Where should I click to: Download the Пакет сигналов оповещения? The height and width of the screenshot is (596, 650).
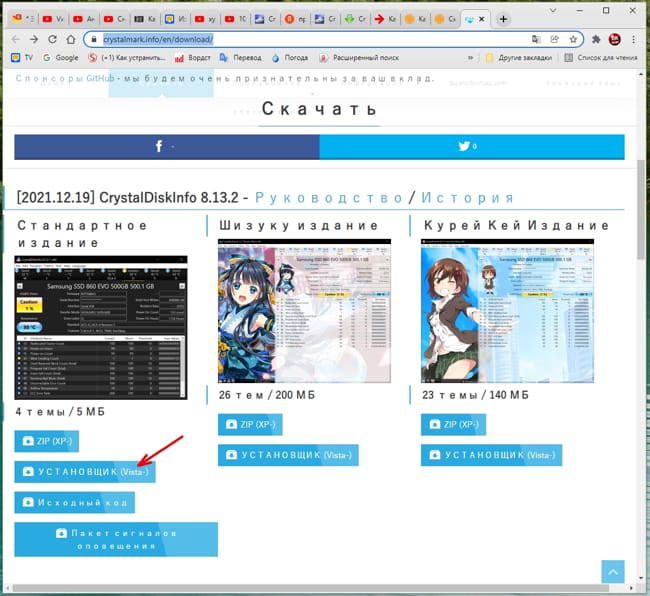click(116, 539)
